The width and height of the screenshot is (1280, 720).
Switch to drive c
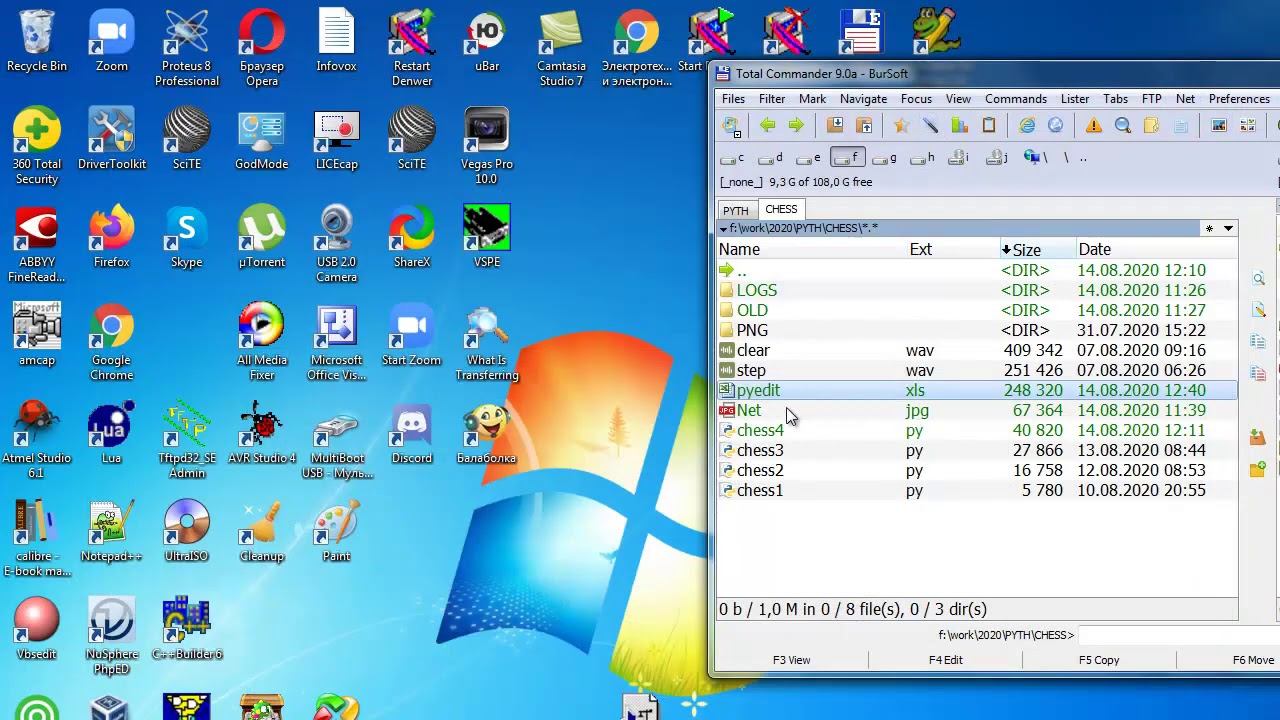pyautogui.click(x=733, y=158)
